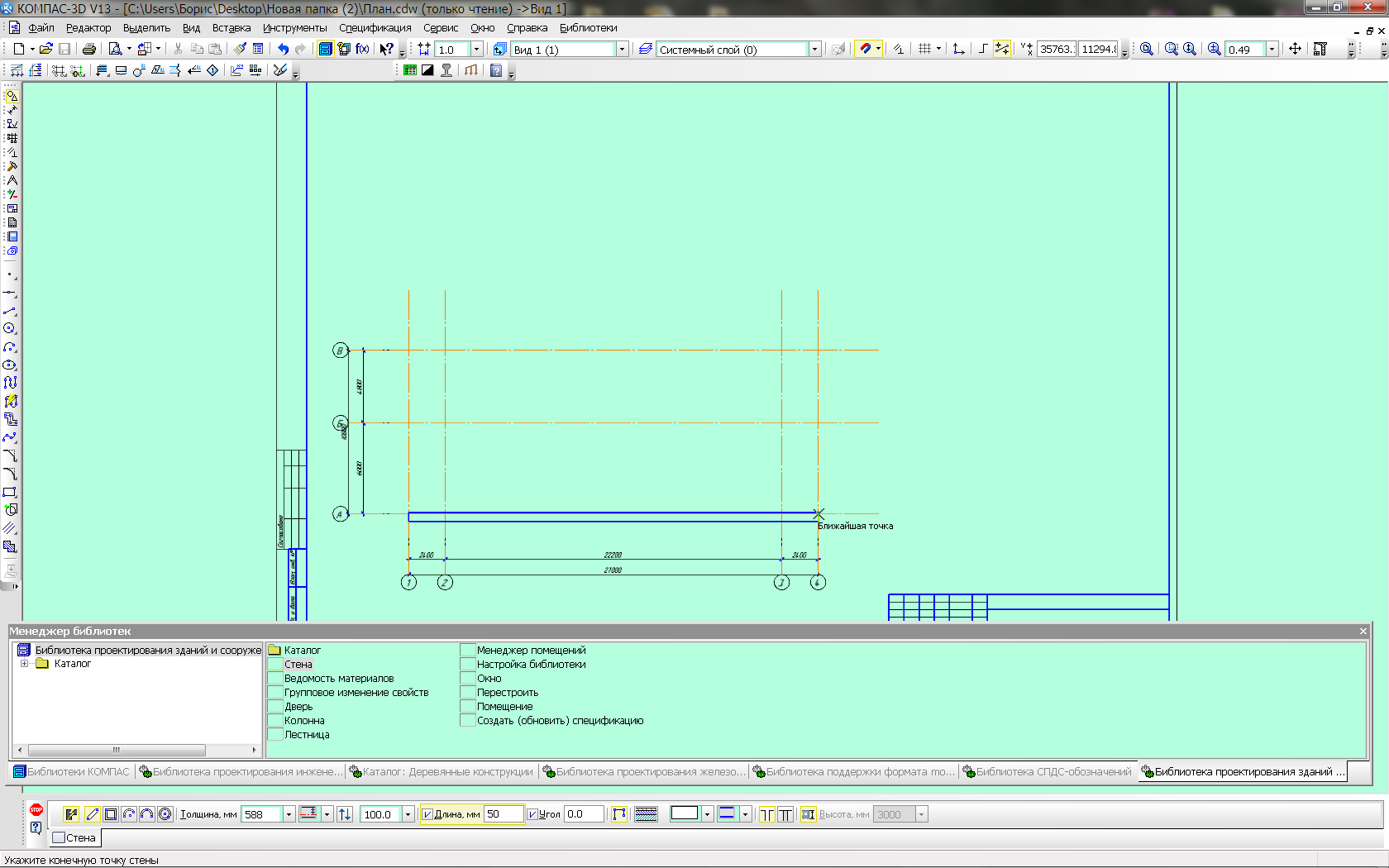Open the variables f(x) tool
Image resolution: width=1389 pixels, height=868 pixels.
pos(362,50)
